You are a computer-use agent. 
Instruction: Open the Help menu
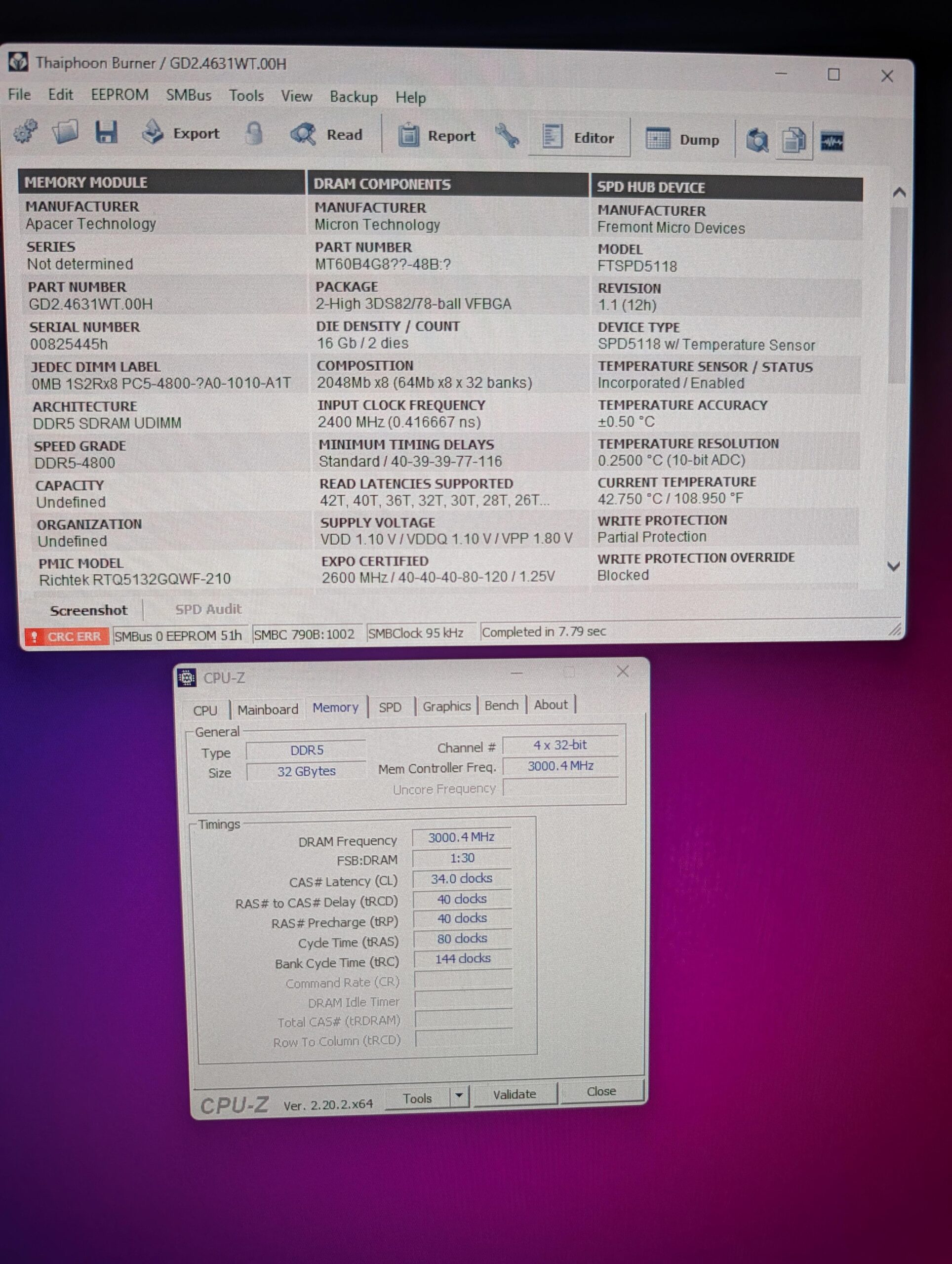[x=411, y=98]
